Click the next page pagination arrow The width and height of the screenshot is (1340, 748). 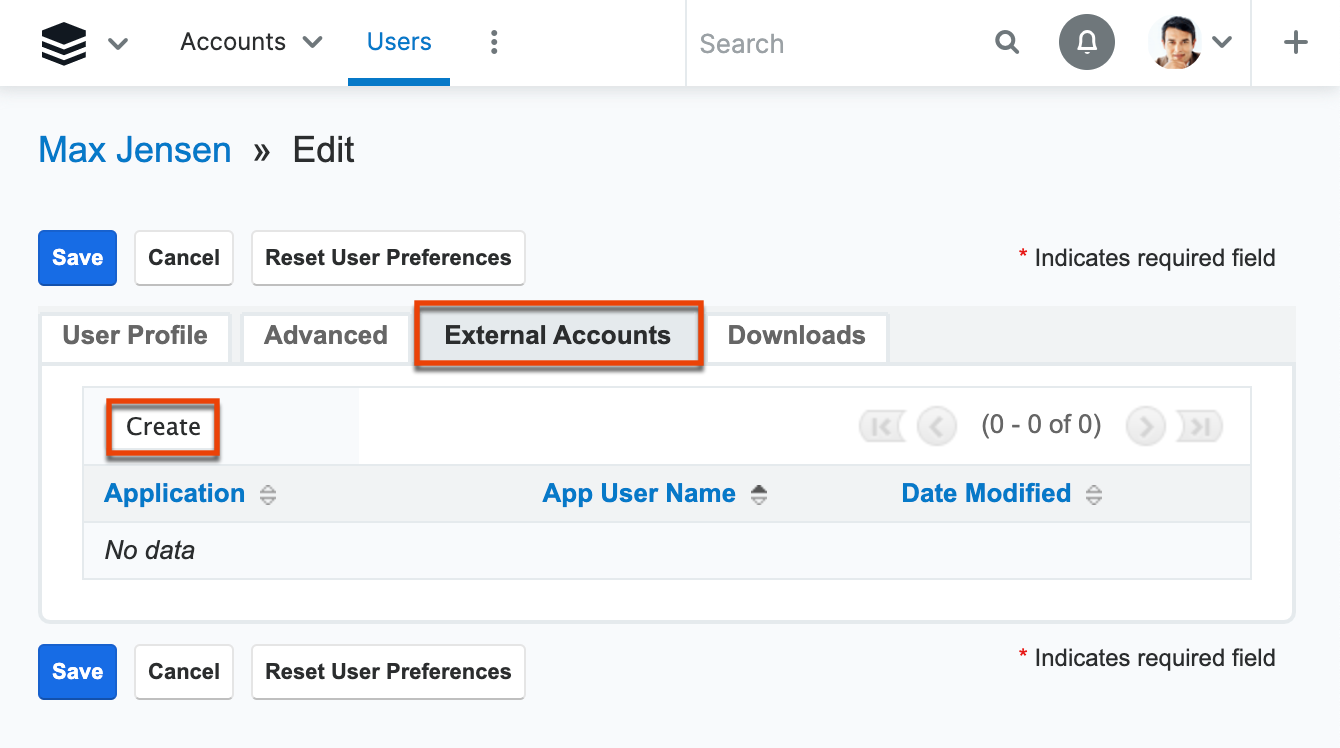pyautogui.click(x=1145, y=426)
